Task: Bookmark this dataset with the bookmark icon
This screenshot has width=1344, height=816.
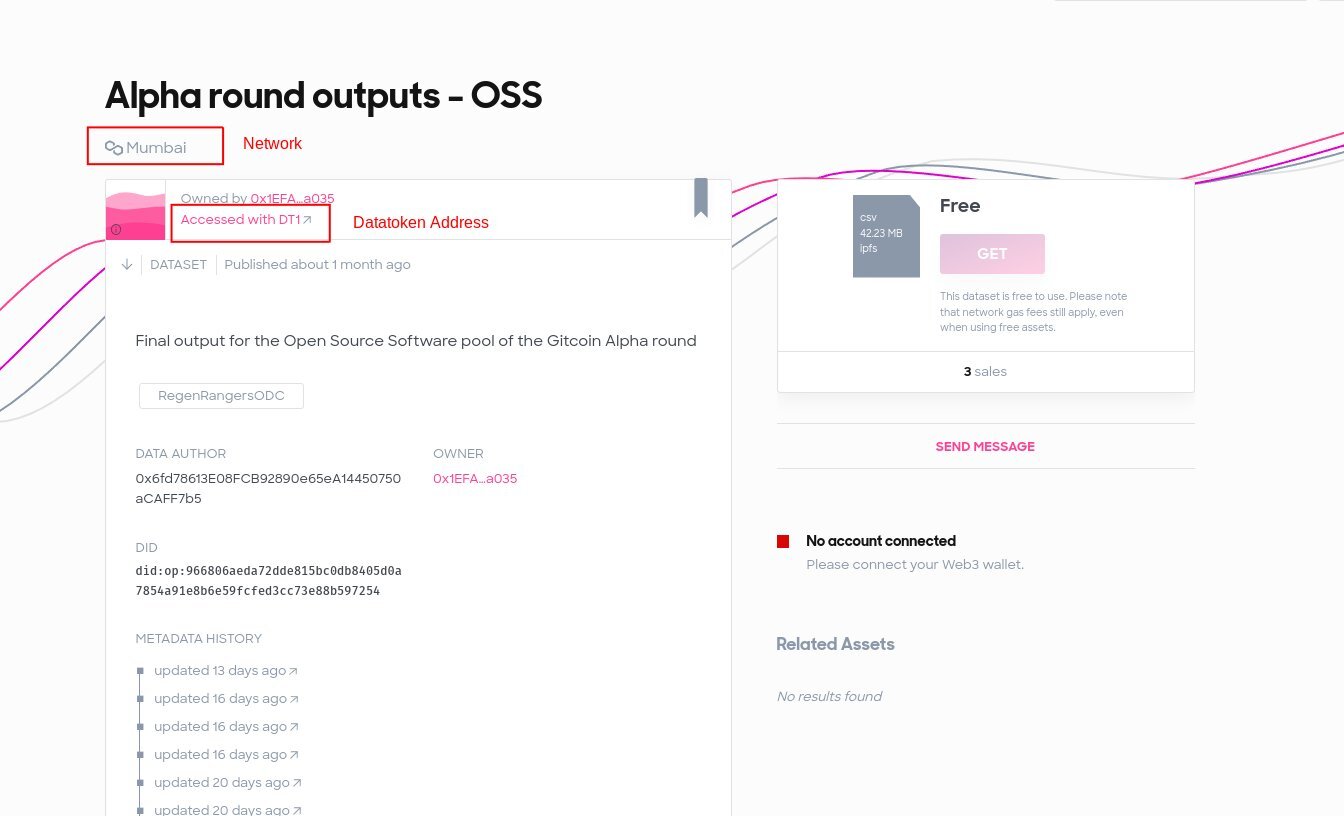Action: 701,197
